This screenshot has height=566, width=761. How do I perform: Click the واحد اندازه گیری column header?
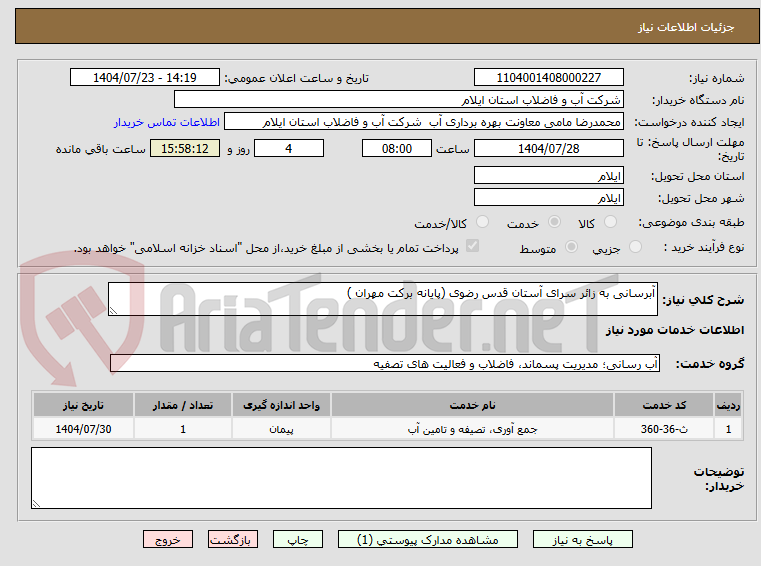click(281, 405)
